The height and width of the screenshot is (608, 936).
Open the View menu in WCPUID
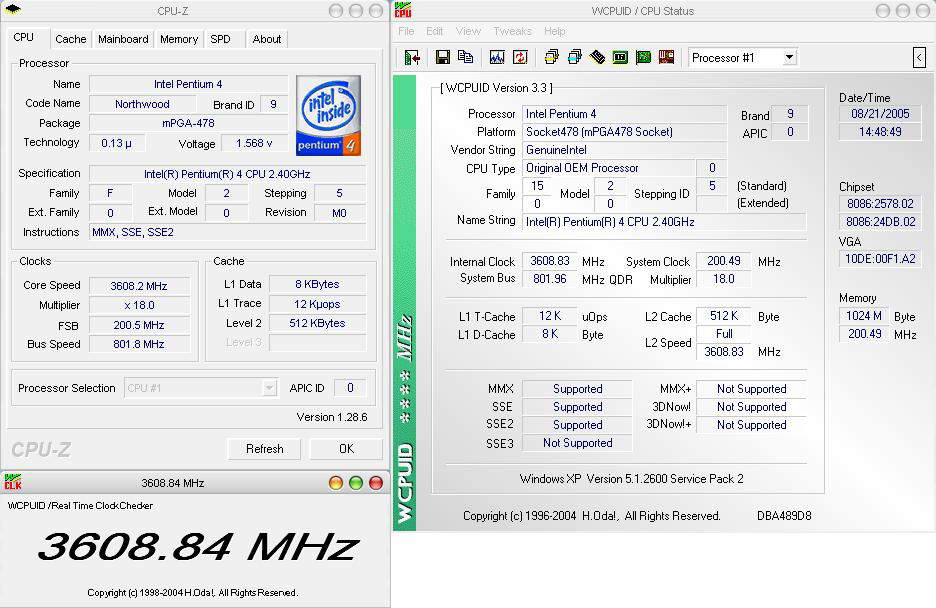(x=468, y=31)
